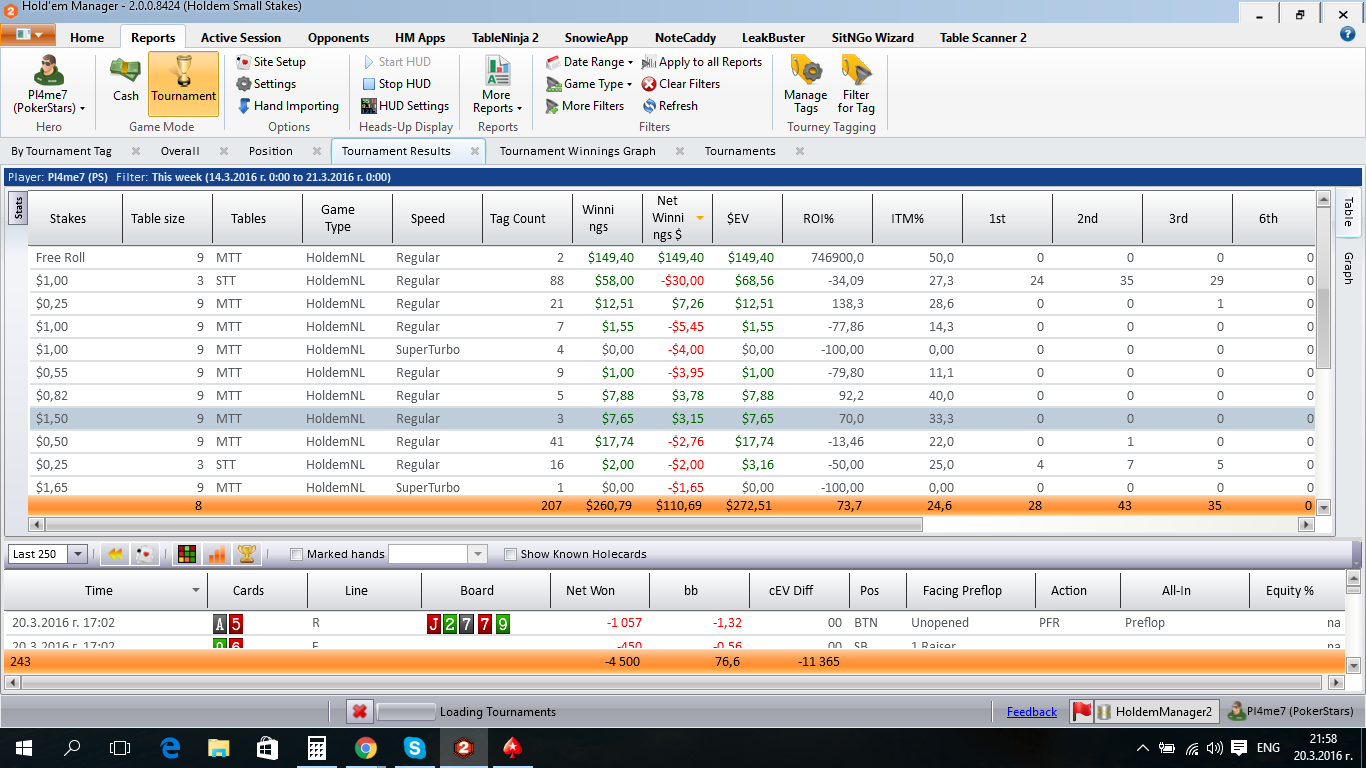Open the Date Range dropdown
This screenshot has width=1366, height=768.
tap(589, 62)
